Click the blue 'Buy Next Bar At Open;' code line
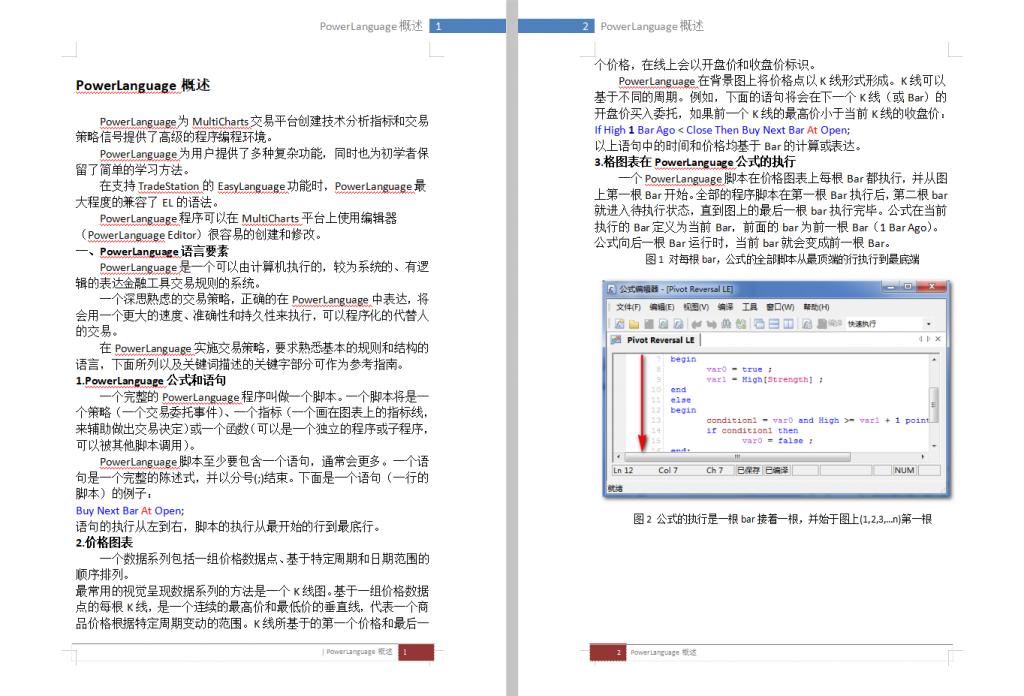Image resolution: width=1024 pixels, height=696 pixels. (130, 511)
